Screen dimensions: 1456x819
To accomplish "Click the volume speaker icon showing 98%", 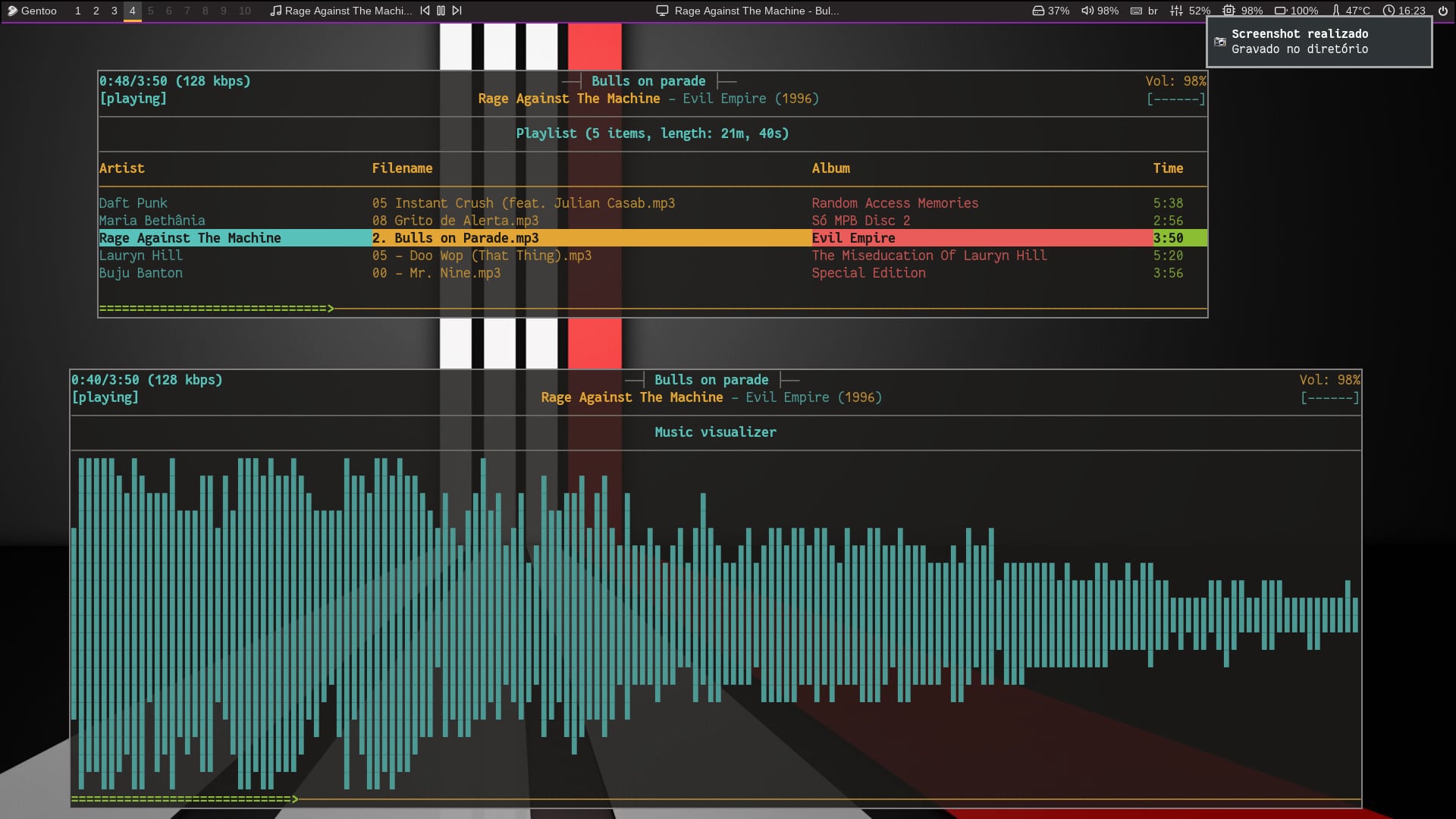I will [x=1087, y=11].
